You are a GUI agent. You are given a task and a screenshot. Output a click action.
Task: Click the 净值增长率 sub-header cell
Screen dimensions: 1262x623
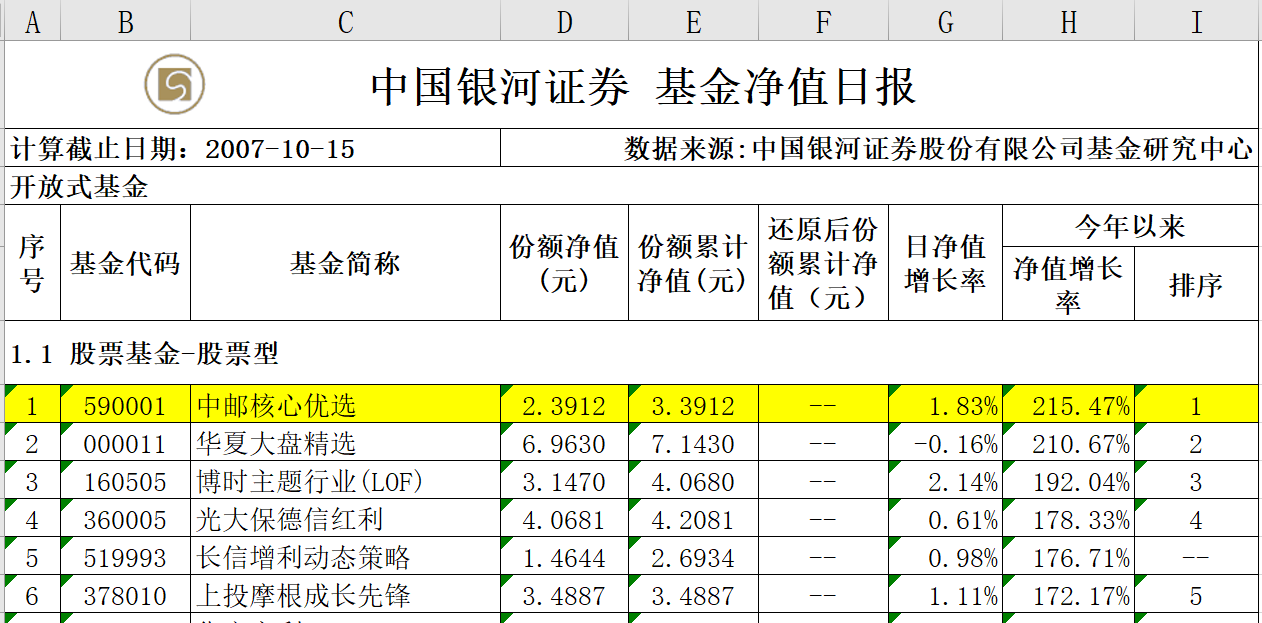(x=1068, y=284)
